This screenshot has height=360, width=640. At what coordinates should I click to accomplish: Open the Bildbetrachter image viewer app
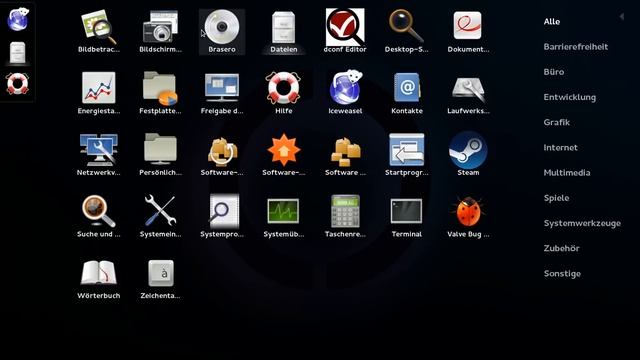coord(98,32)
